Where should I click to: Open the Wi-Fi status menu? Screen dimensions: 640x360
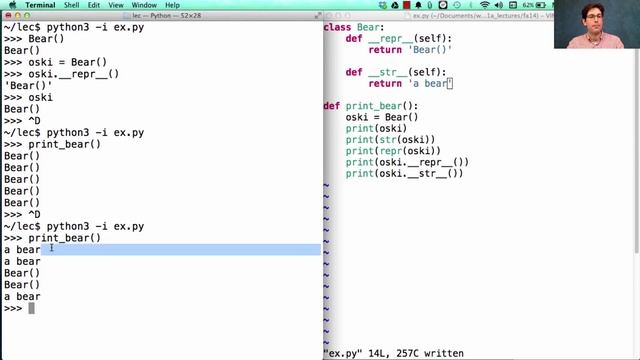tap(484, 5)
